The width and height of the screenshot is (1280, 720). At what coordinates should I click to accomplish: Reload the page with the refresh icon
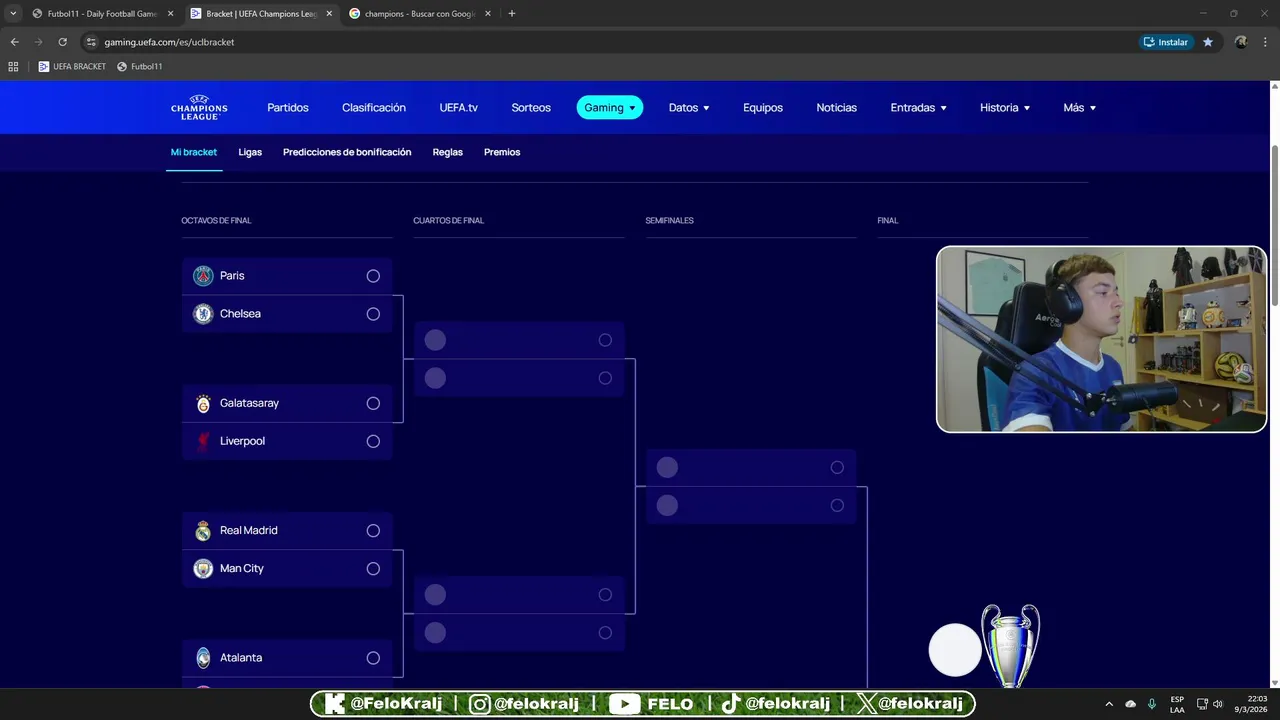pyautogui.click(x=62, y=42)
